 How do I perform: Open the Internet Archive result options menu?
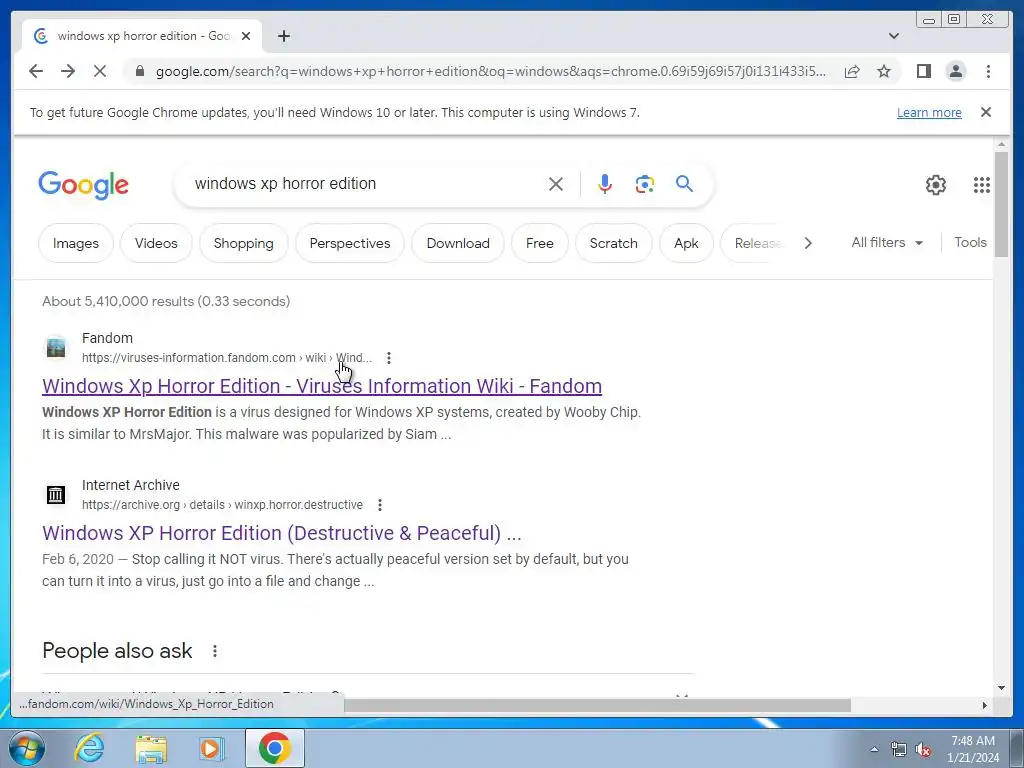[x=379, y=505]
